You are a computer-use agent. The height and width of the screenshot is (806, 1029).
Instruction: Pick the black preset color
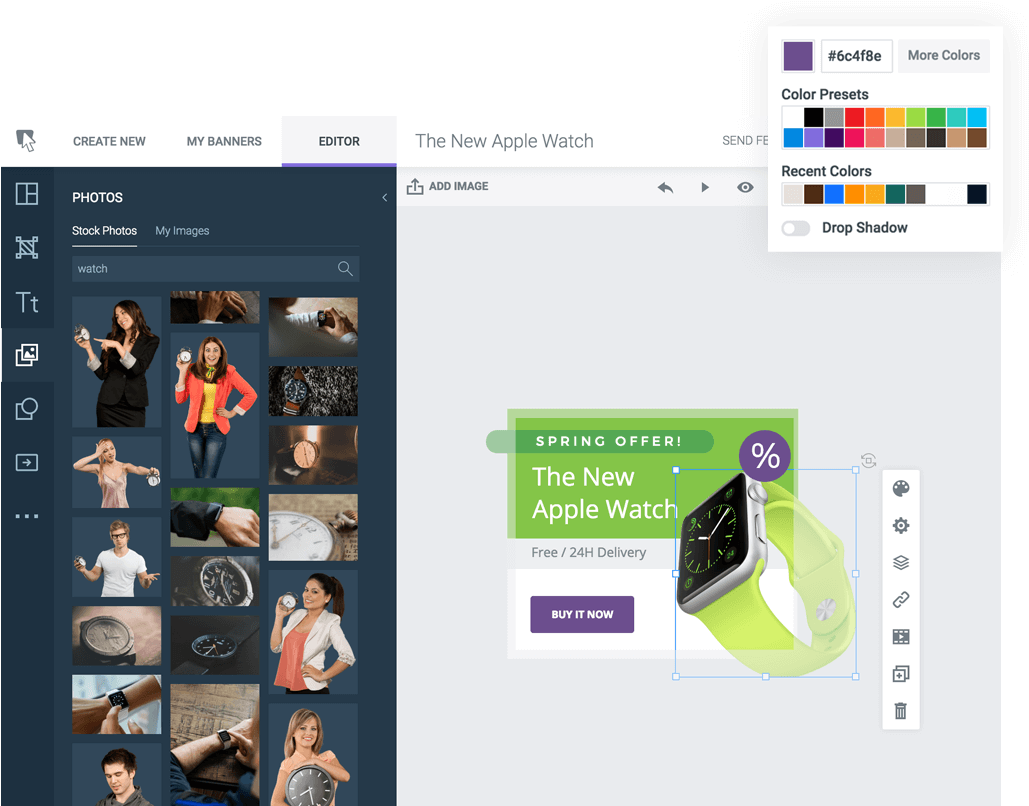pos(814,117)
